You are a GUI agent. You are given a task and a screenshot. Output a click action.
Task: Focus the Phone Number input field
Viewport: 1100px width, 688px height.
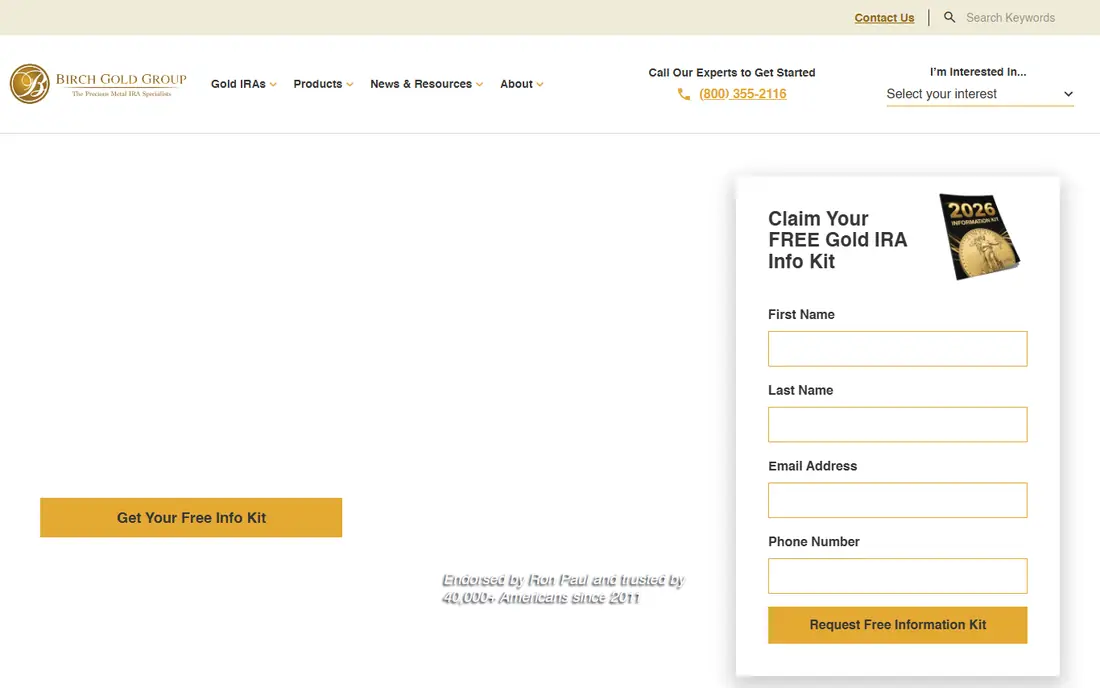[897, 576]
